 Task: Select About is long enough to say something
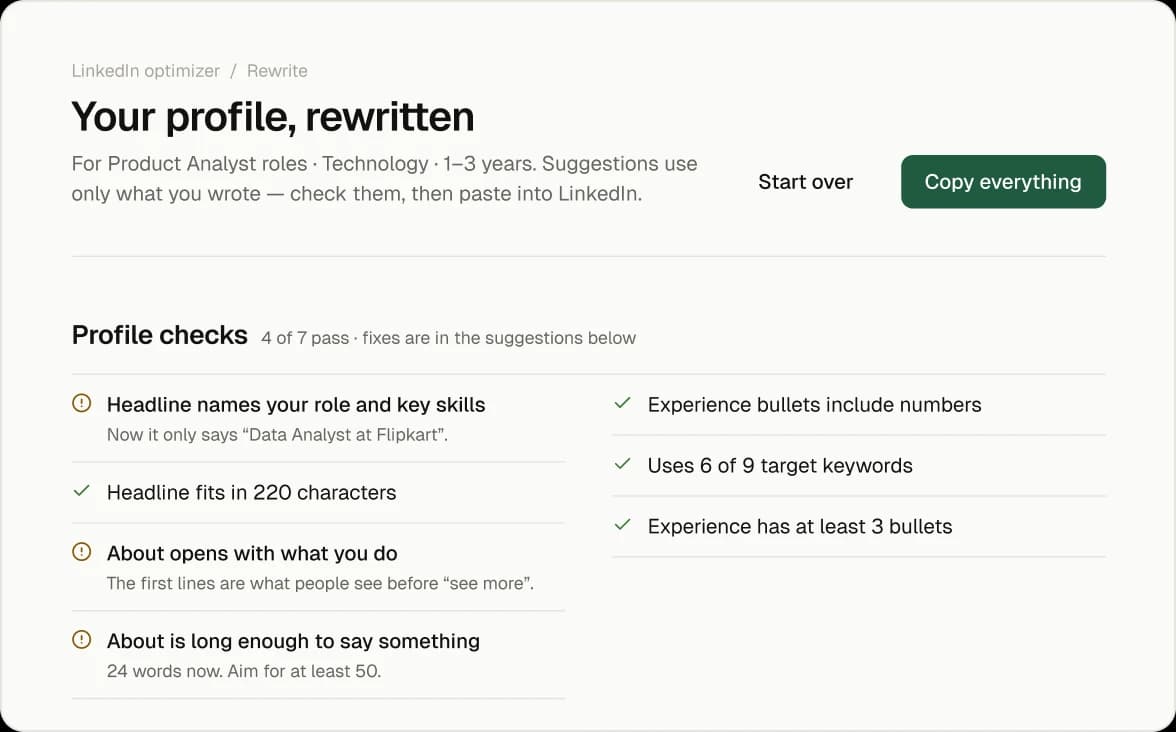pyautogui.click(x=318, y=655)
